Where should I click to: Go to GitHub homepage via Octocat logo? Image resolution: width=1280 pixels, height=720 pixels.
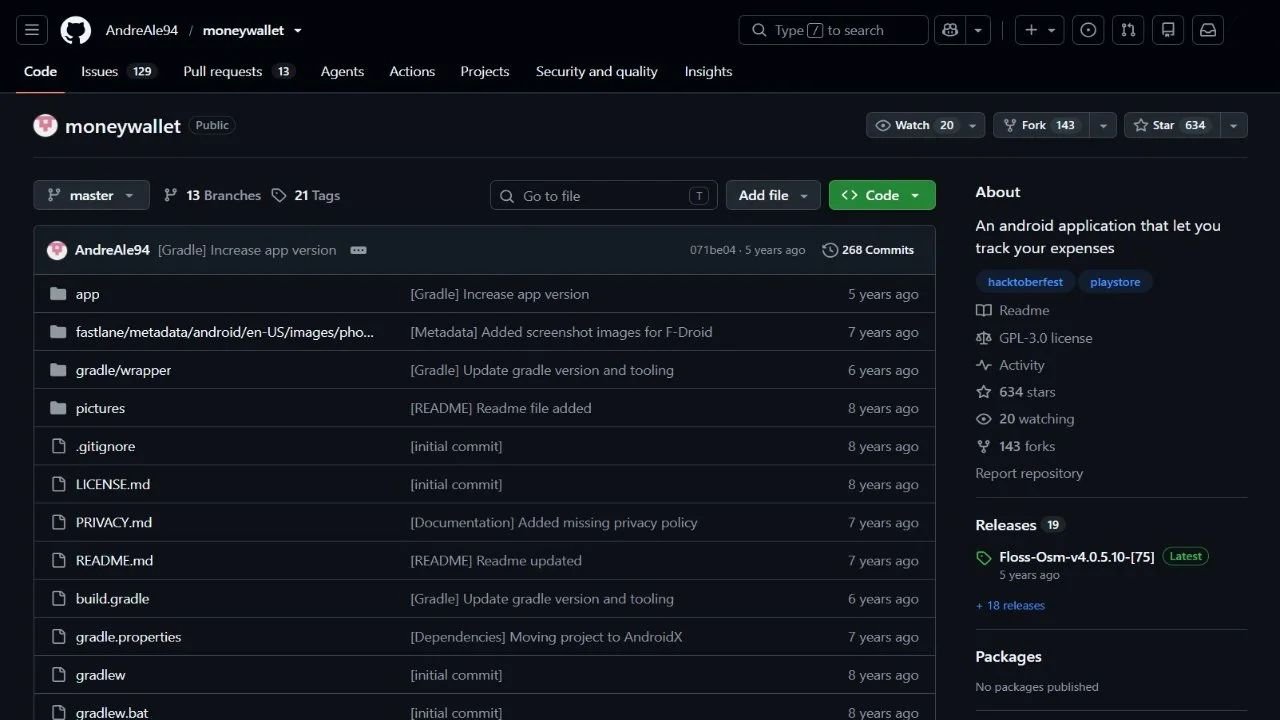[76, 30]
